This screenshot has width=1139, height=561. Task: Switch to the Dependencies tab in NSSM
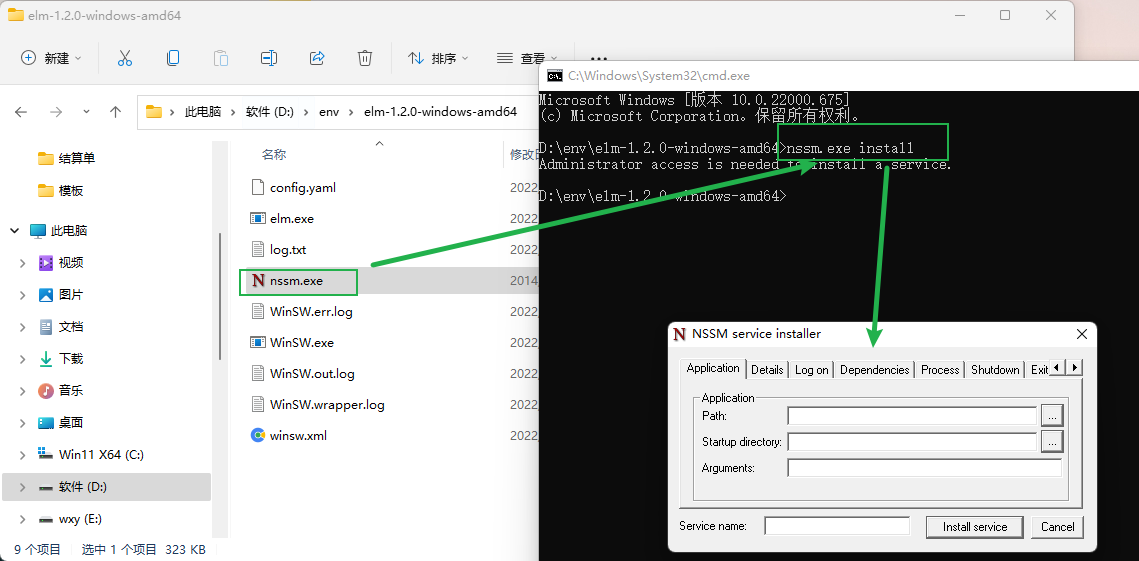coord(875,370)
